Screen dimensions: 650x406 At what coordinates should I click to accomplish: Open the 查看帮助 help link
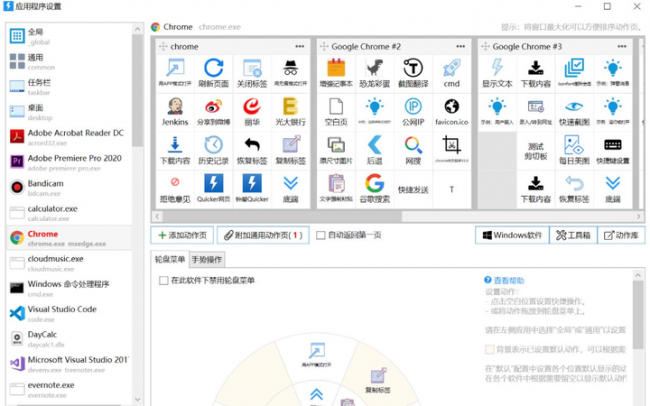[504, 281]
